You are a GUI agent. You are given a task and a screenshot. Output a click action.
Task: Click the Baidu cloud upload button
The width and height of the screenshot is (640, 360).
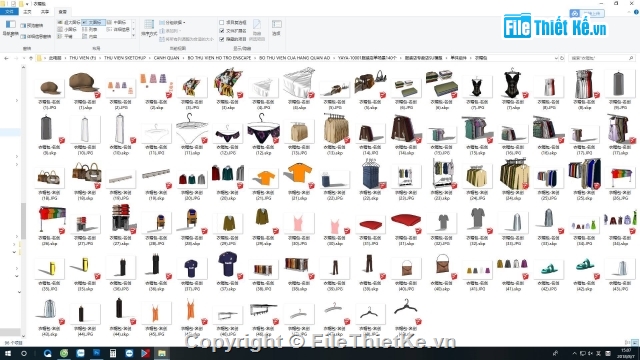[x=587, y=13]
